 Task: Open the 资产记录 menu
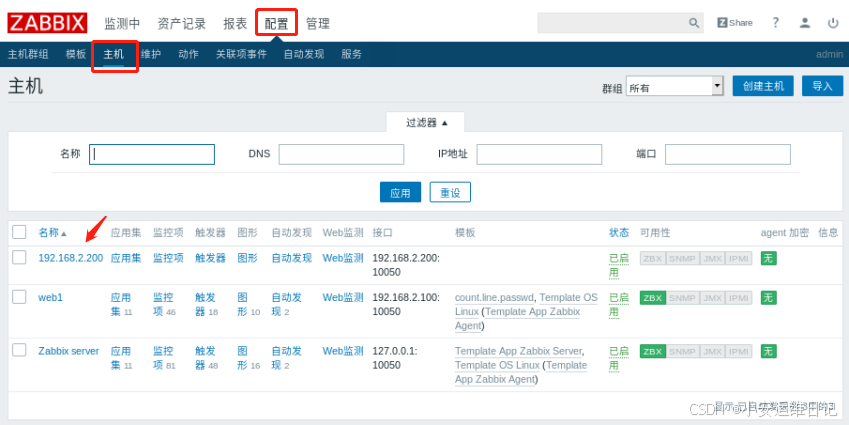click(x=181, y=23)
